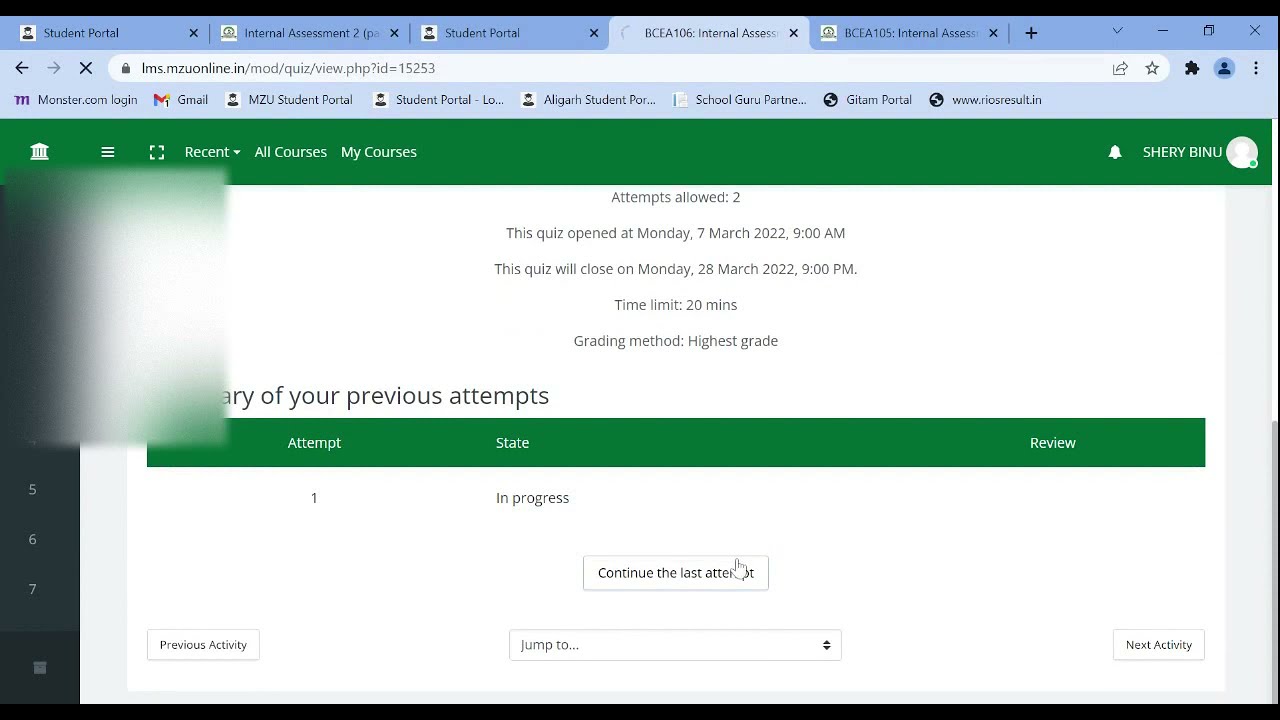Click the Time limit: 20 mins text

[x=676, y=305]
